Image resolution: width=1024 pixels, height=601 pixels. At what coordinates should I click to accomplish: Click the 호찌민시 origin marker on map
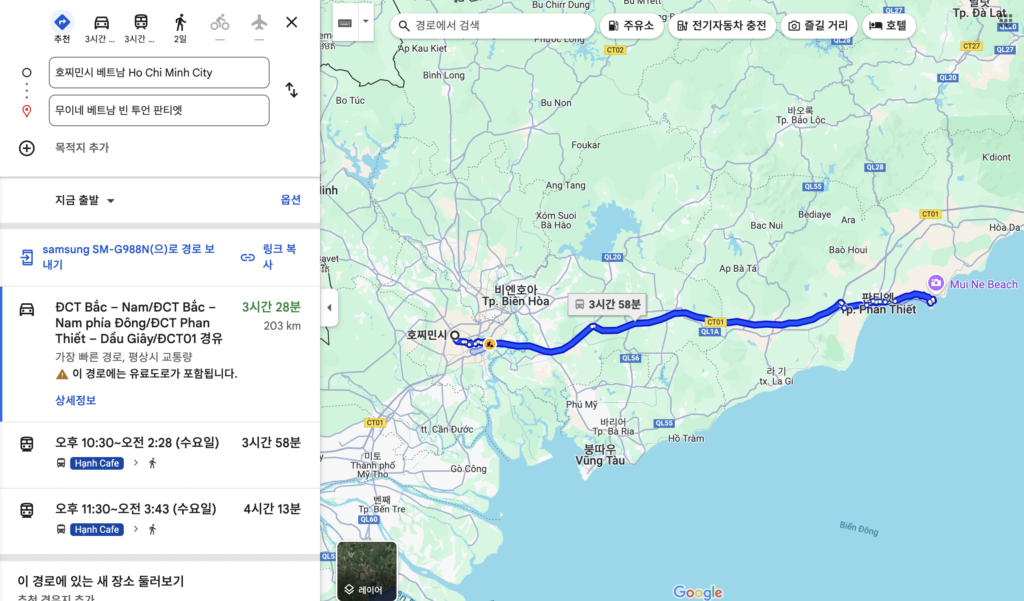pyautogui.click(x=455, y=335)
